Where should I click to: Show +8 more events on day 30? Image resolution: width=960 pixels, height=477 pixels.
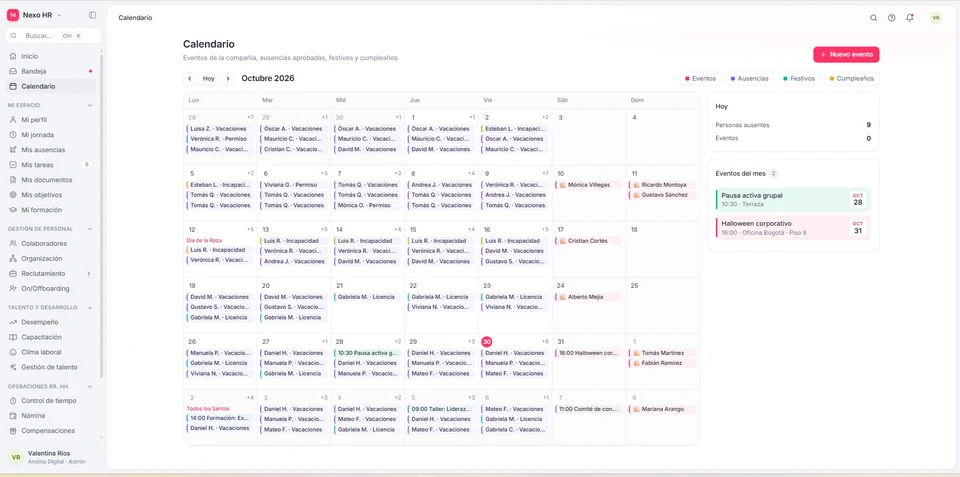point(545,341)
